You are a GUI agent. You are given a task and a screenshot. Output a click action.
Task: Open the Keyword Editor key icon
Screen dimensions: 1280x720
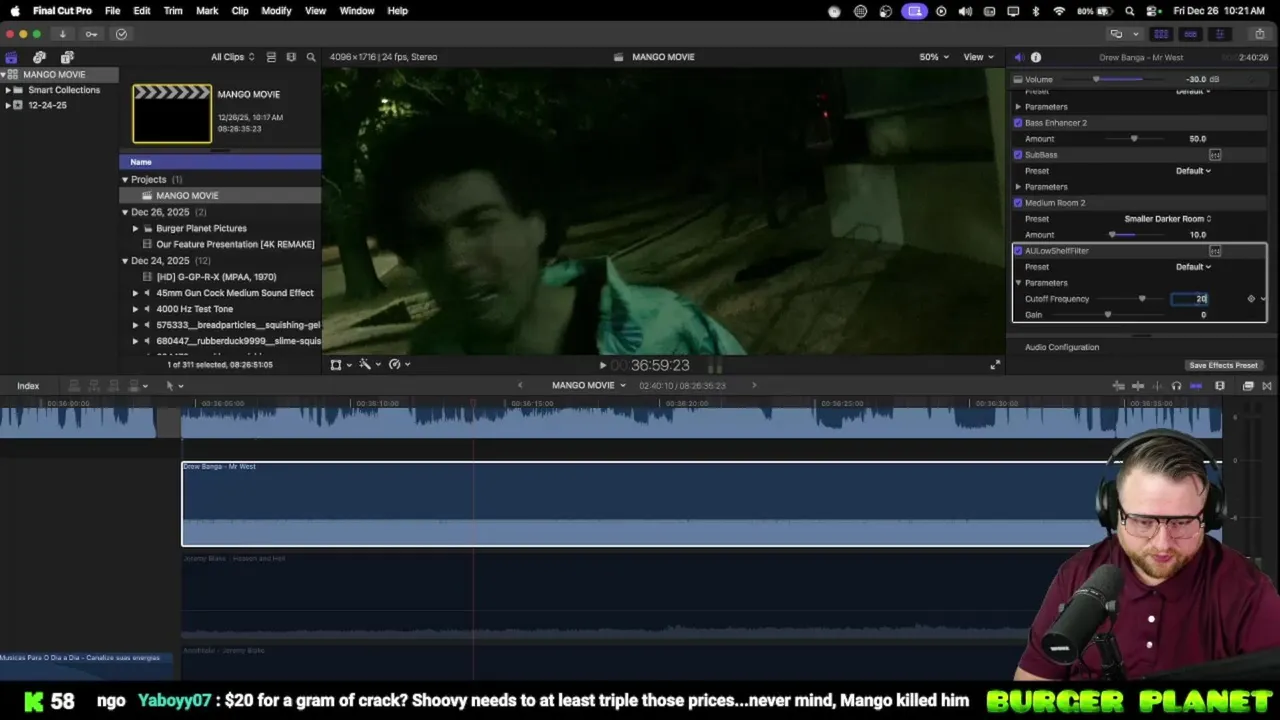pos(91,34)
